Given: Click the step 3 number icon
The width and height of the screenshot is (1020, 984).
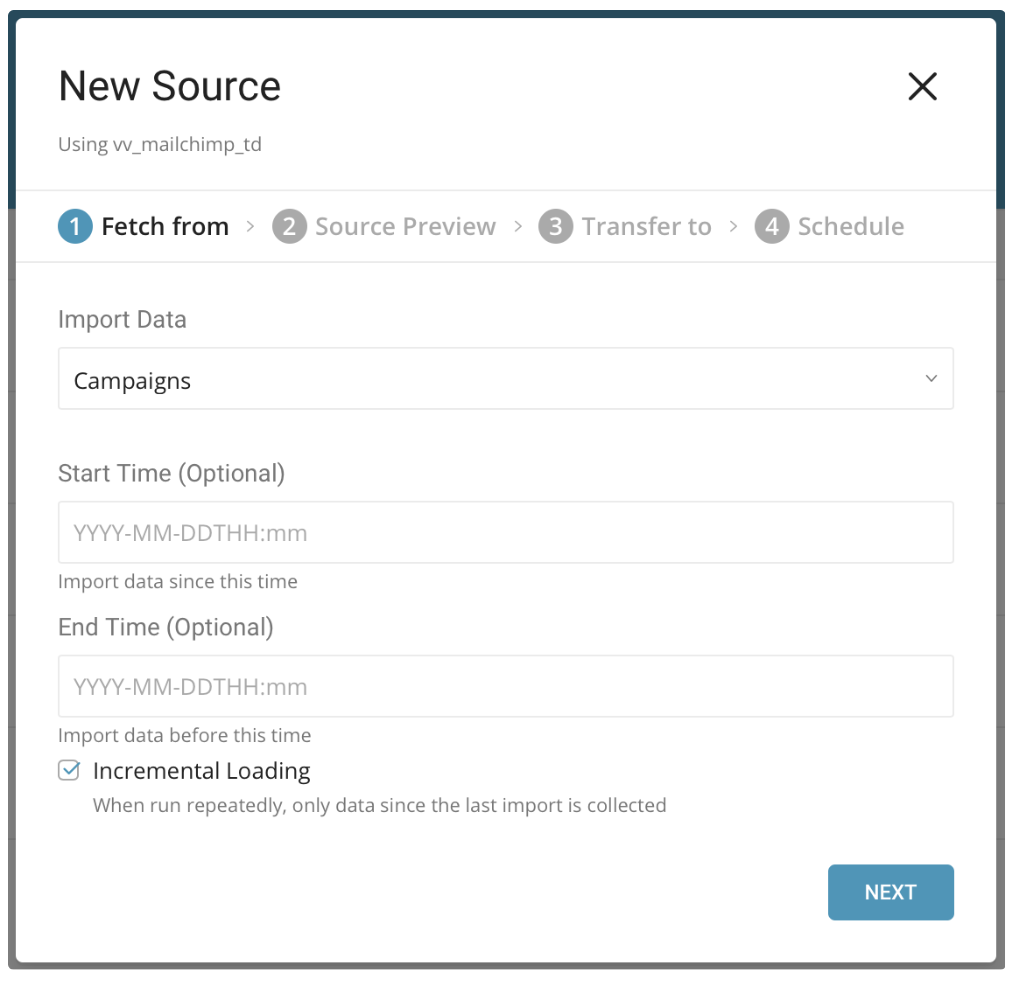Looking at the screenshot, I should [x=555, y=227].
